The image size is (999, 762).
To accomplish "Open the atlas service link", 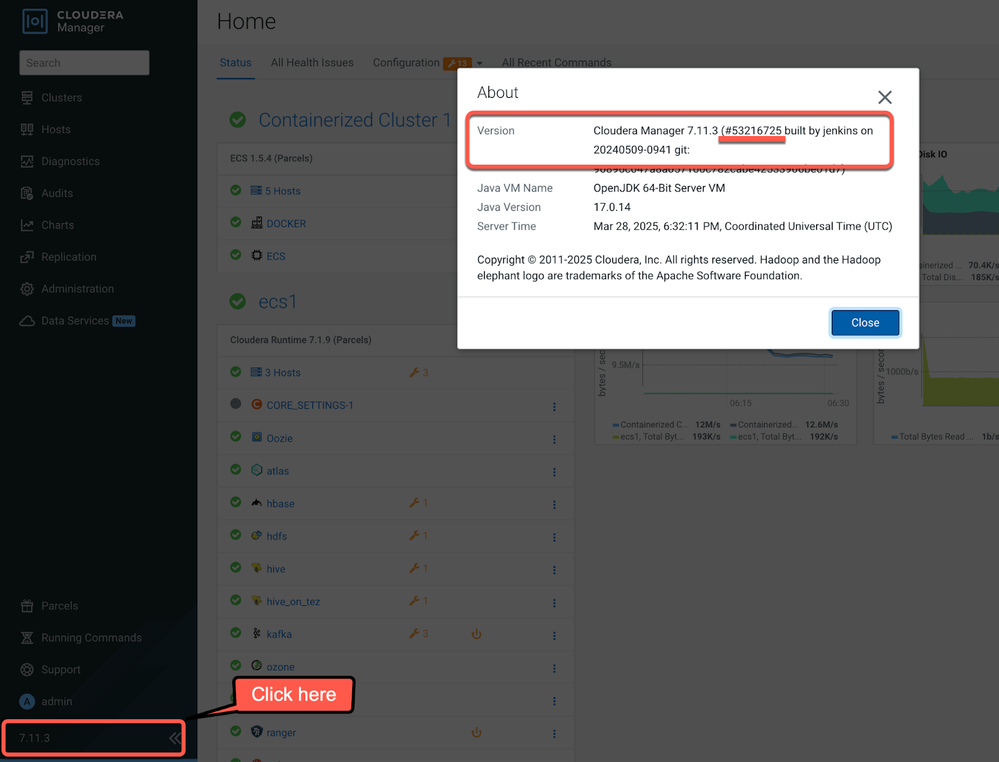I will click(x=278, y=470).
